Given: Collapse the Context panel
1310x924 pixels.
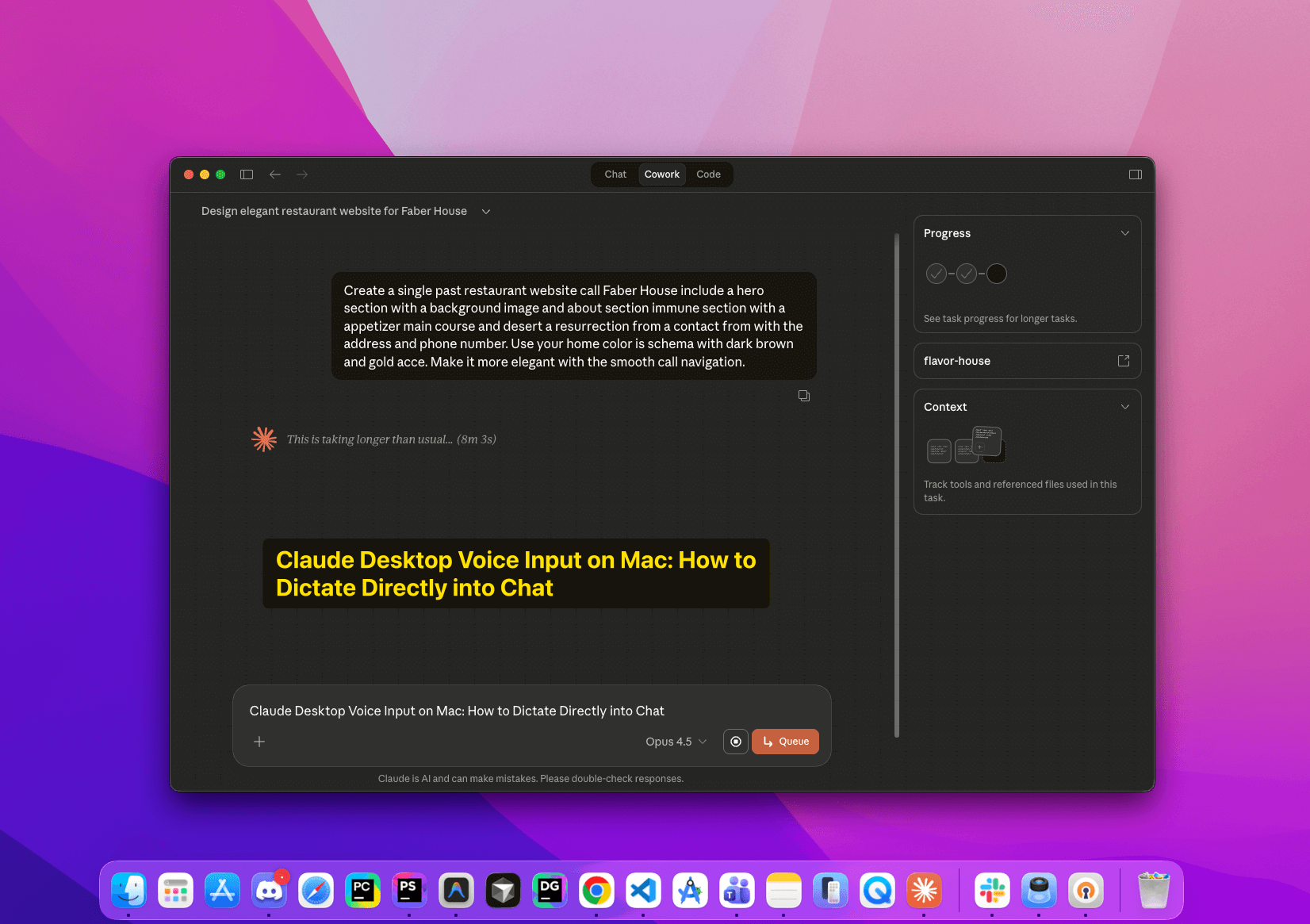Looking at the screenshot, I should pos(1125,406).
